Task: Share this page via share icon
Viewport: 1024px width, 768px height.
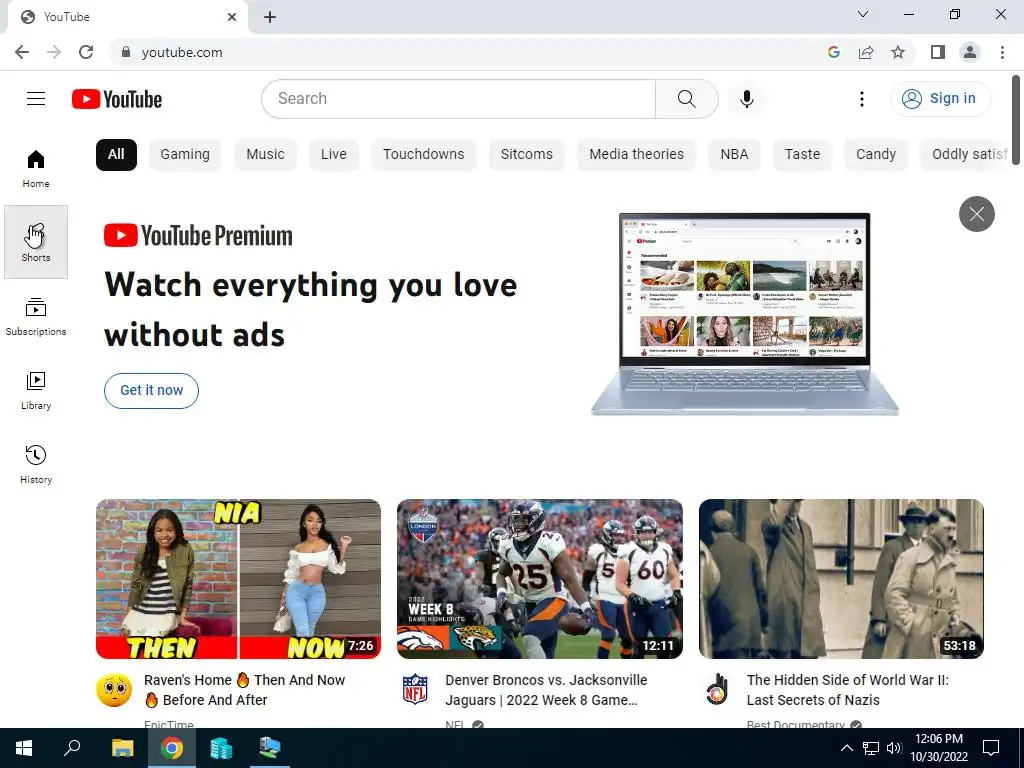Action: pyautogui.click(x=866, y=52)
